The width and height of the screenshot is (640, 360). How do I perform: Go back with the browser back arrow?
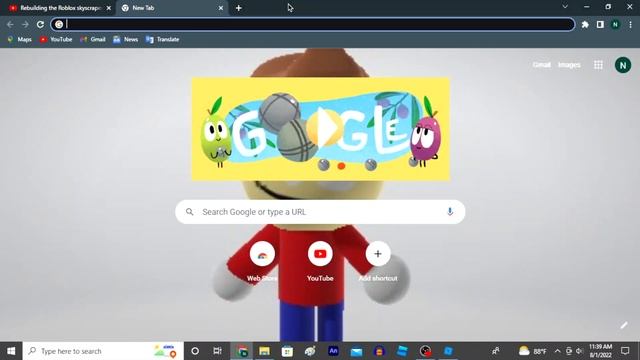click(x=10, y=24)
